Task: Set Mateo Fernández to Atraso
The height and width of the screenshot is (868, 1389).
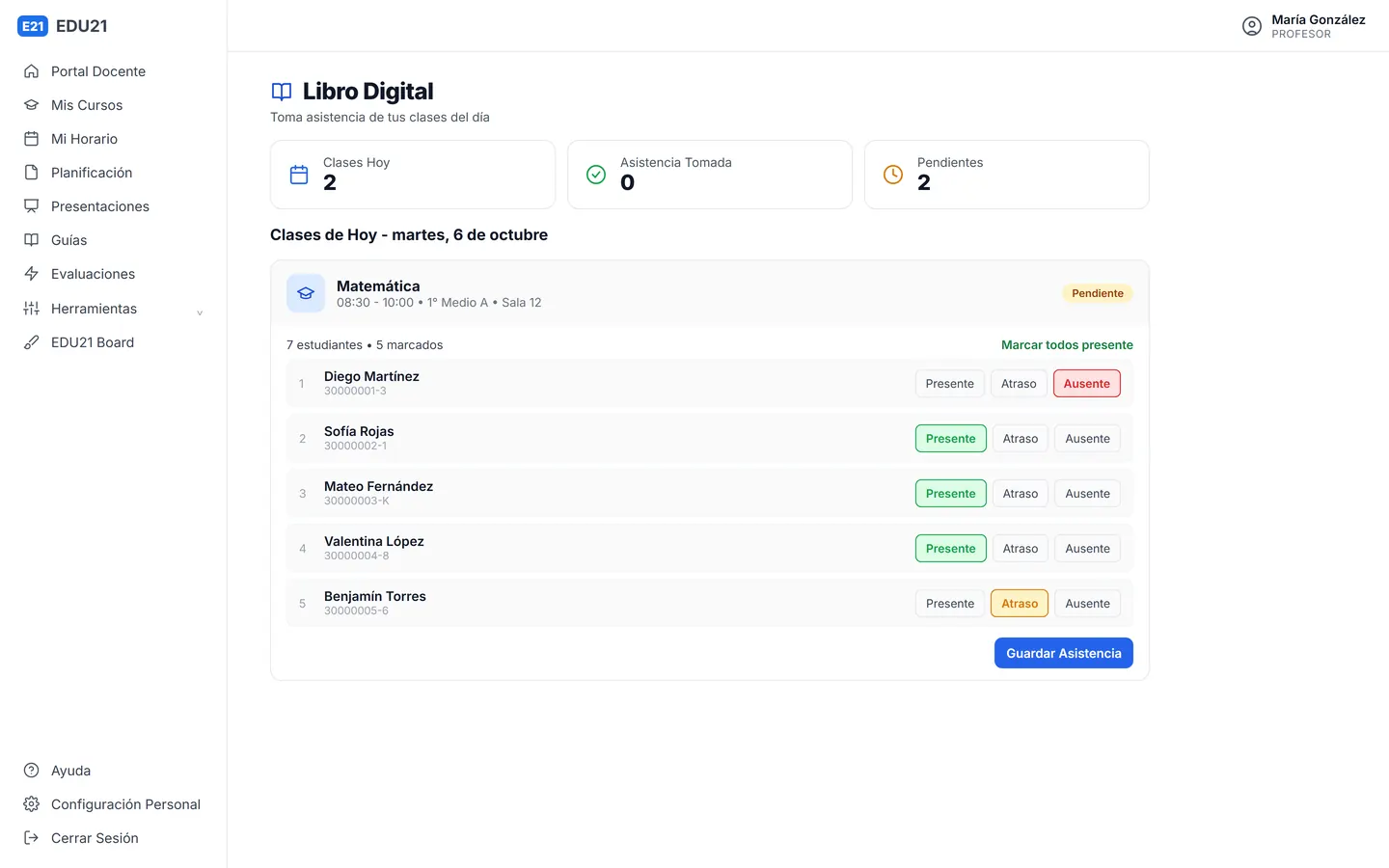Action: coord(1021,494)
